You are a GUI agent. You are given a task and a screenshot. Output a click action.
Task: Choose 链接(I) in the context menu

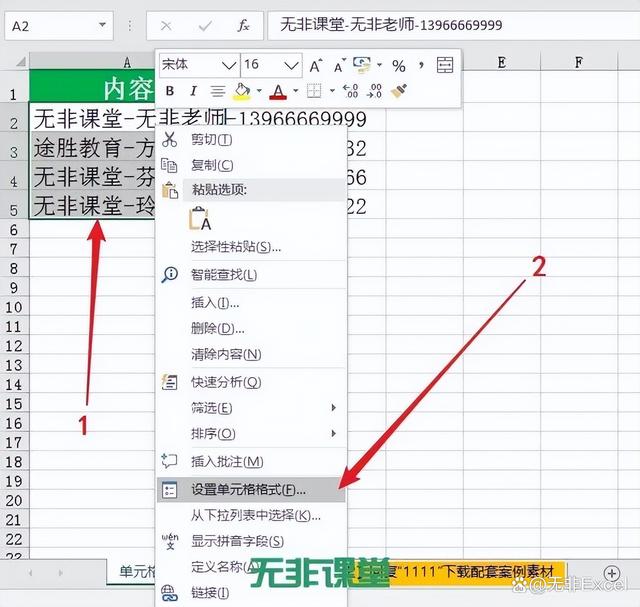(251, 592)
